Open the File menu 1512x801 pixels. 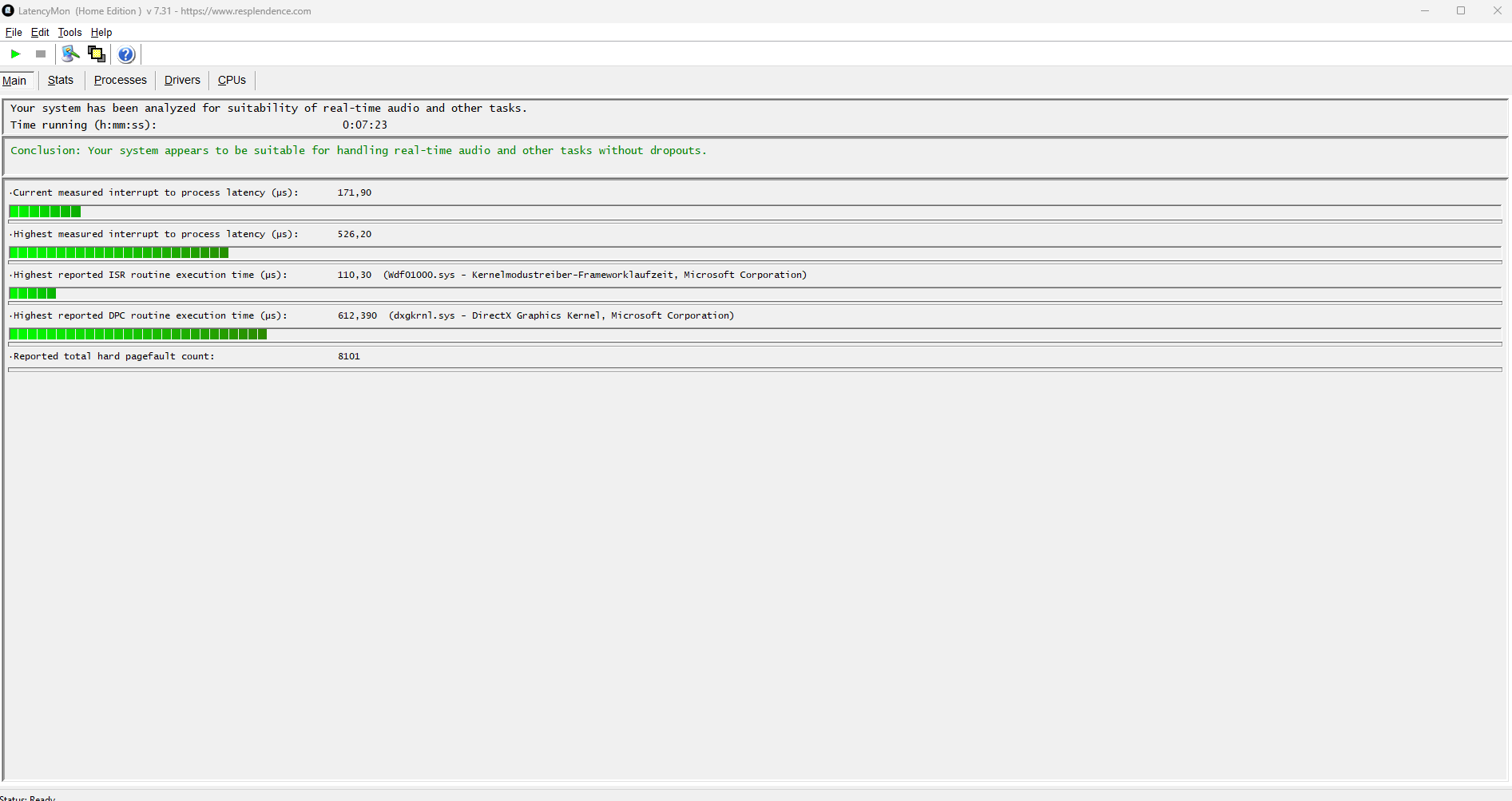click(x=14, y=33)
